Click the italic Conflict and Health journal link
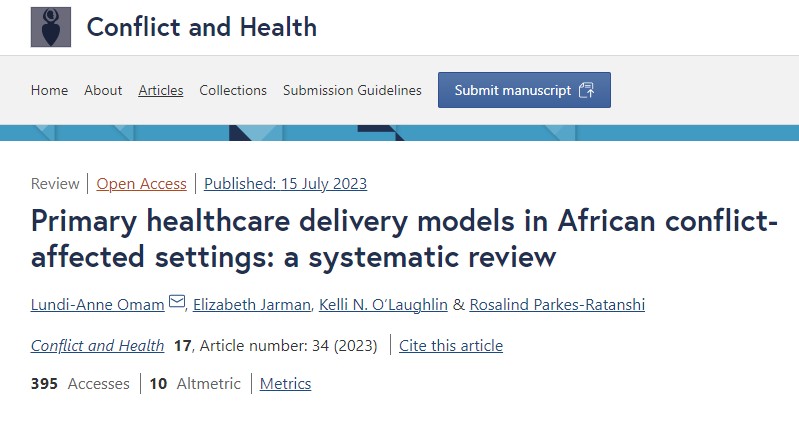Screen dimensions: 799x423 (x=97, y=346)
